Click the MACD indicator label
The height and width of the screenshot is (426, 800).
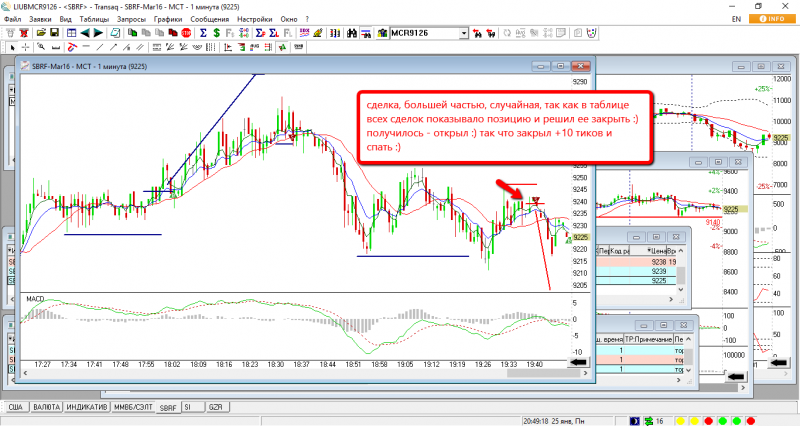35,299
